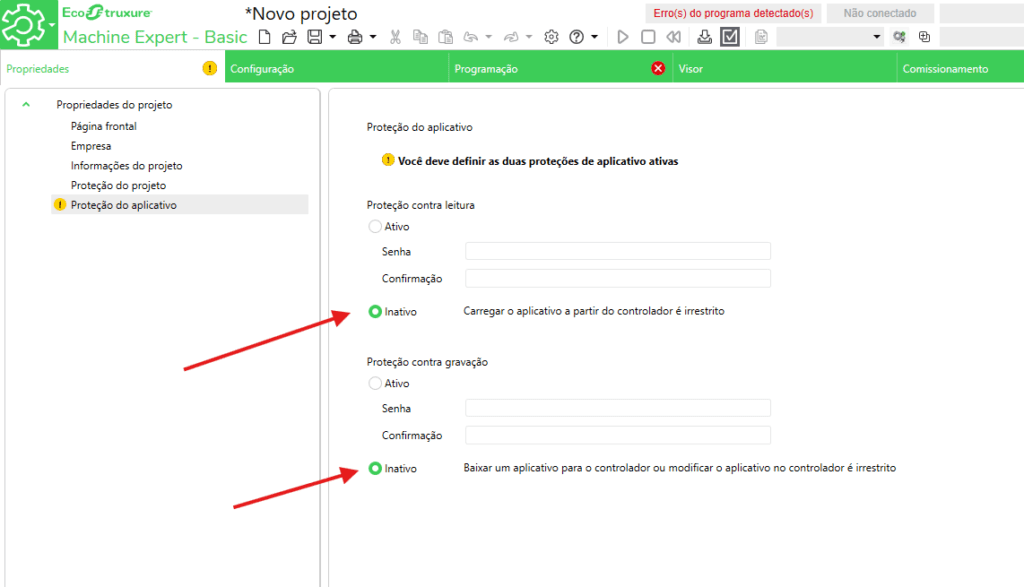Select Inativo under Proteção contra gravação
The width and height of the screenshot is (1024, 587).
[x=375, y=468]
